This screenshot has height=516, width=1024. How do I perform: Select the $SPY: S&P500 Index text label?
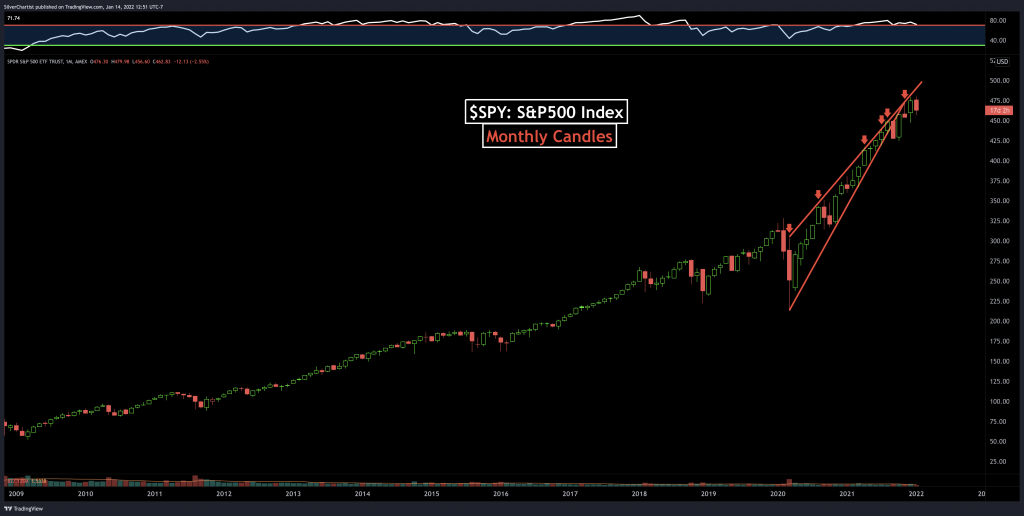click(547, 112)
